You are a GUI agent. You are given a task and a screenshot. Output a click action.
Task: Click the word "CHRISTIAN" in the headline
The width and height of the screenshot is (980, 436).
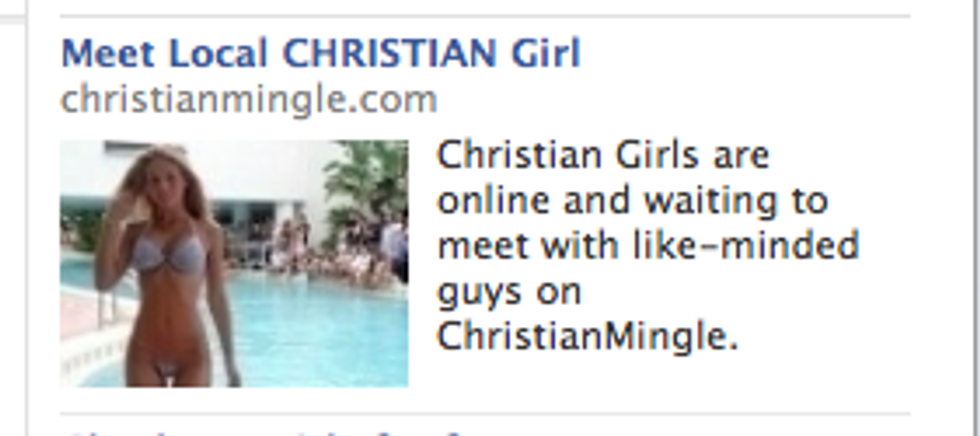[391, 53]
